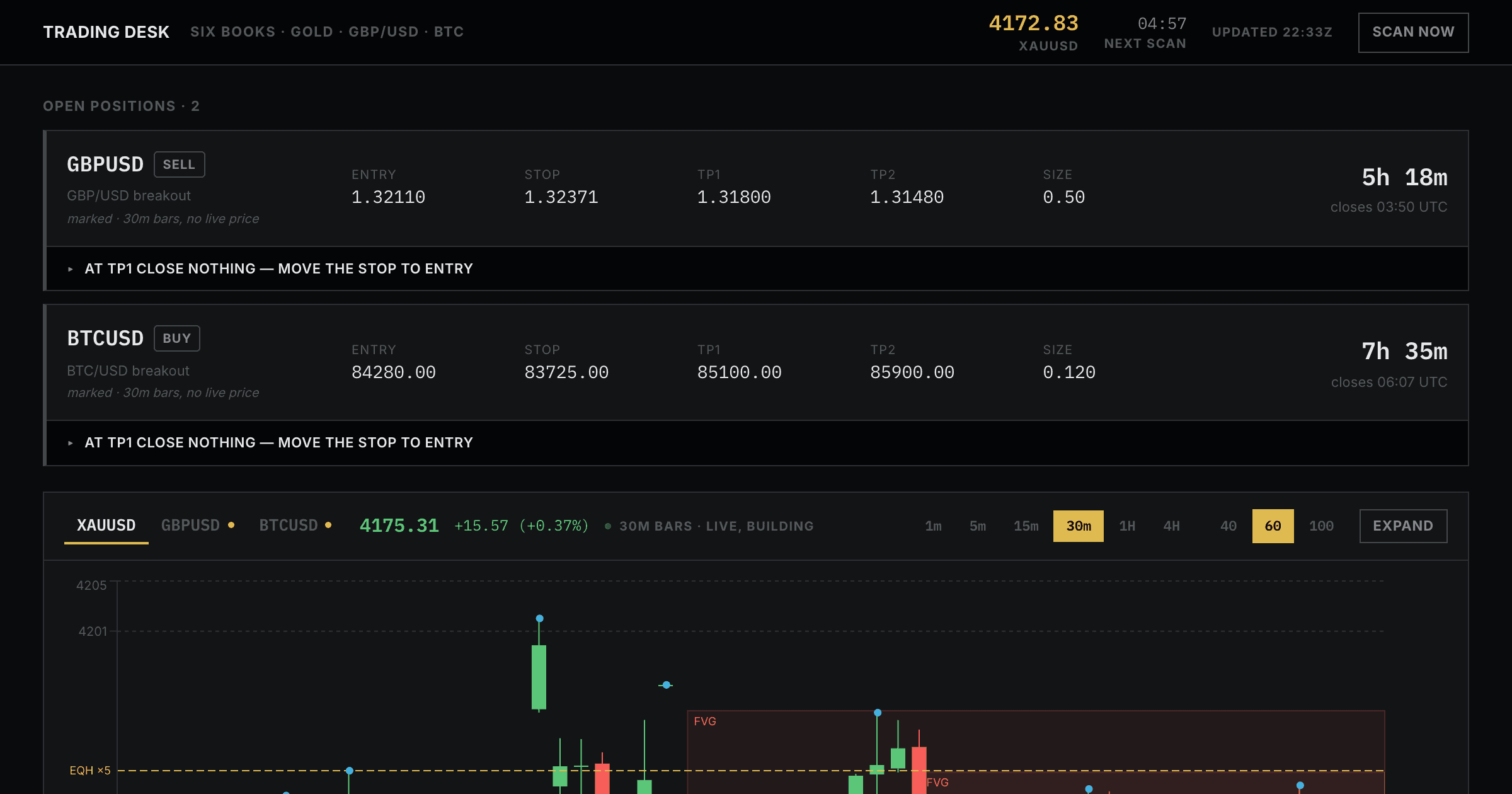Click the SCAN NOW button
Screen dimensions: 1512x794
tap(1413, 32)
